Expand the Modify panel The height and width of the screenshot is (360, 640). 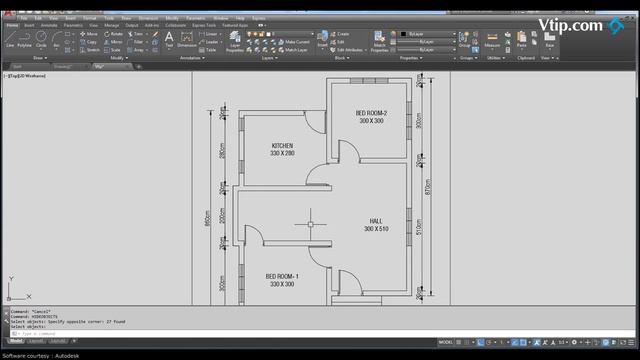tap(119, 58)
